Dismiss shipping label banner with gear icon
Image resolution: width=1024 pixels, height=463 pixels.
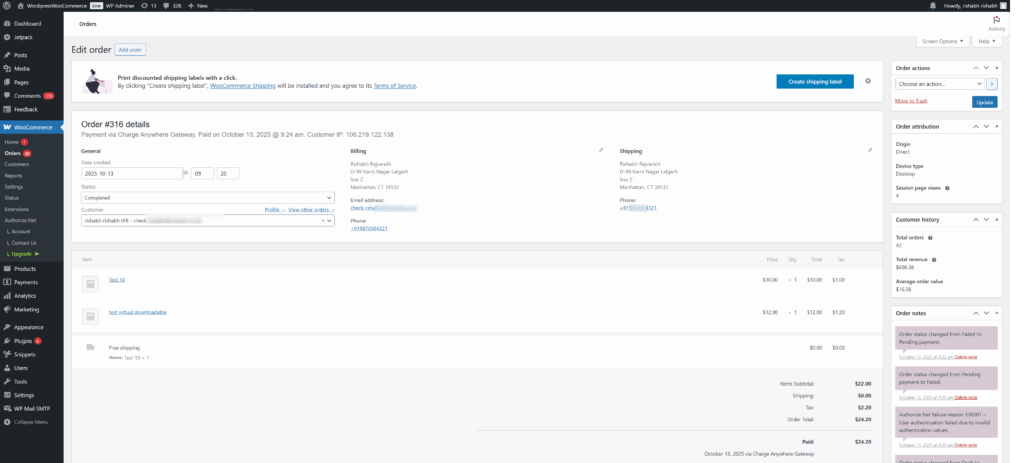coord(867,81)
